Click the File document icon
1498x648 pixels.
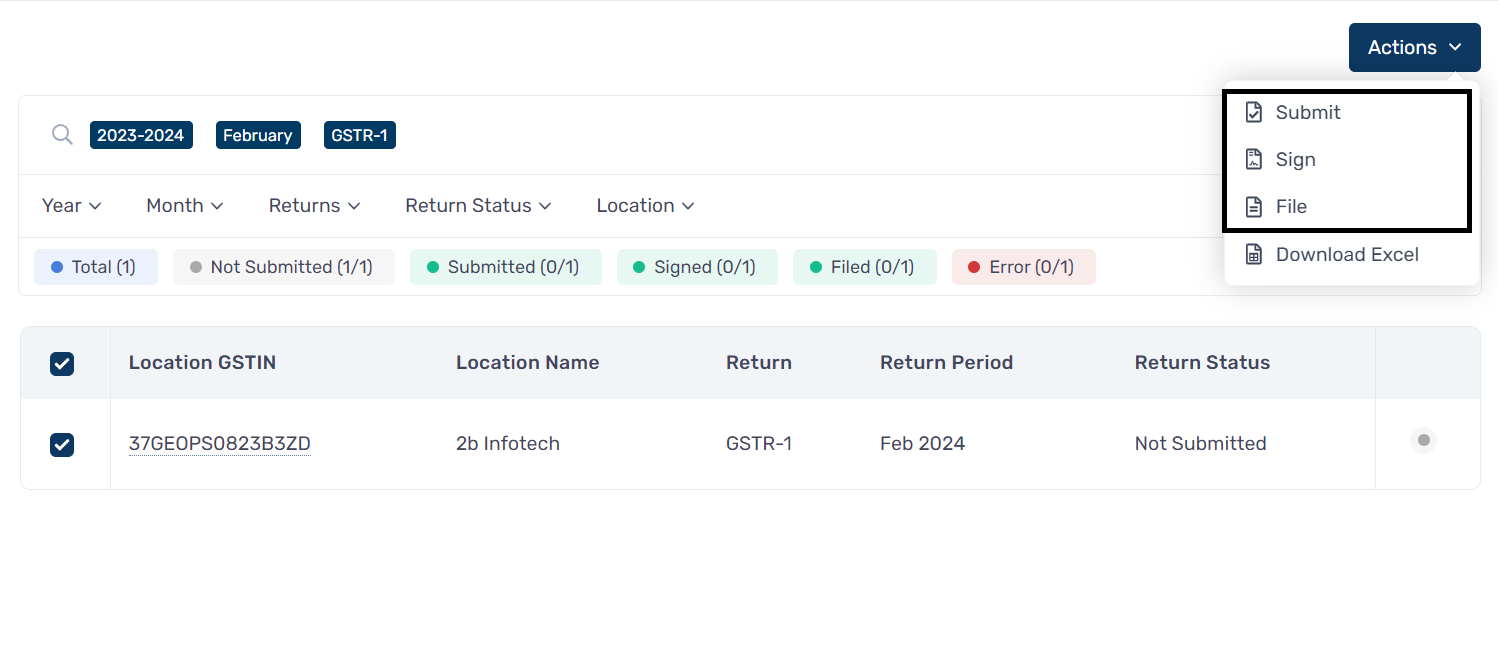[x=1253, y=207]
